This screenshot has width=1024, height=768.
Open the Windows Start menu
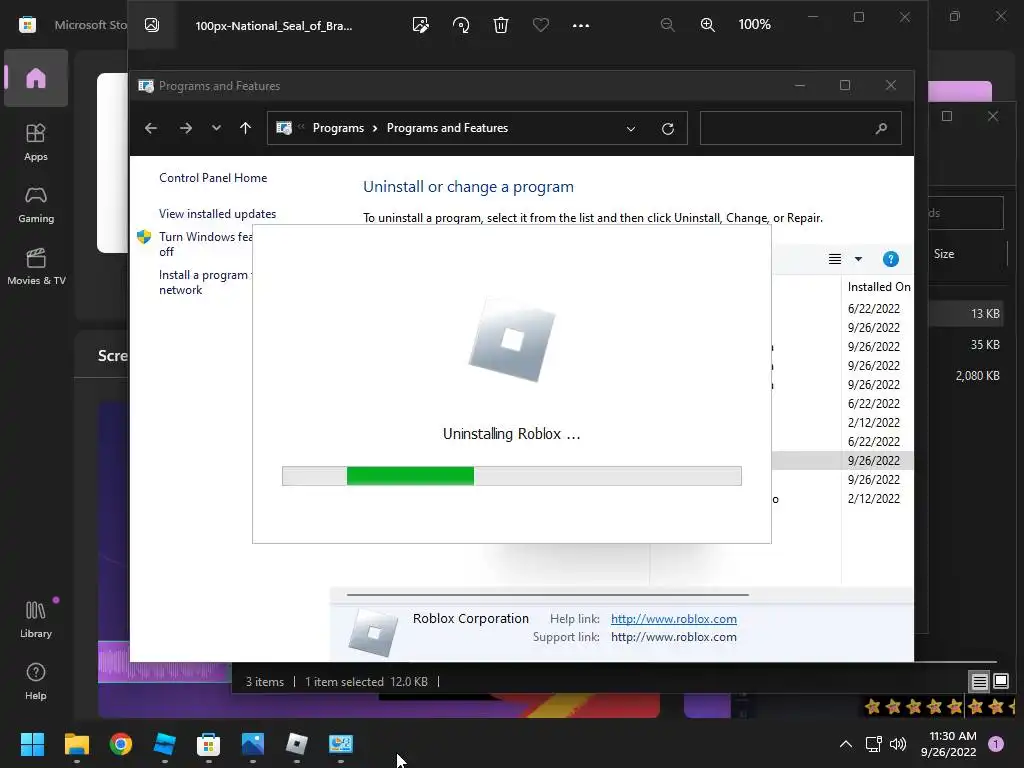33,744
